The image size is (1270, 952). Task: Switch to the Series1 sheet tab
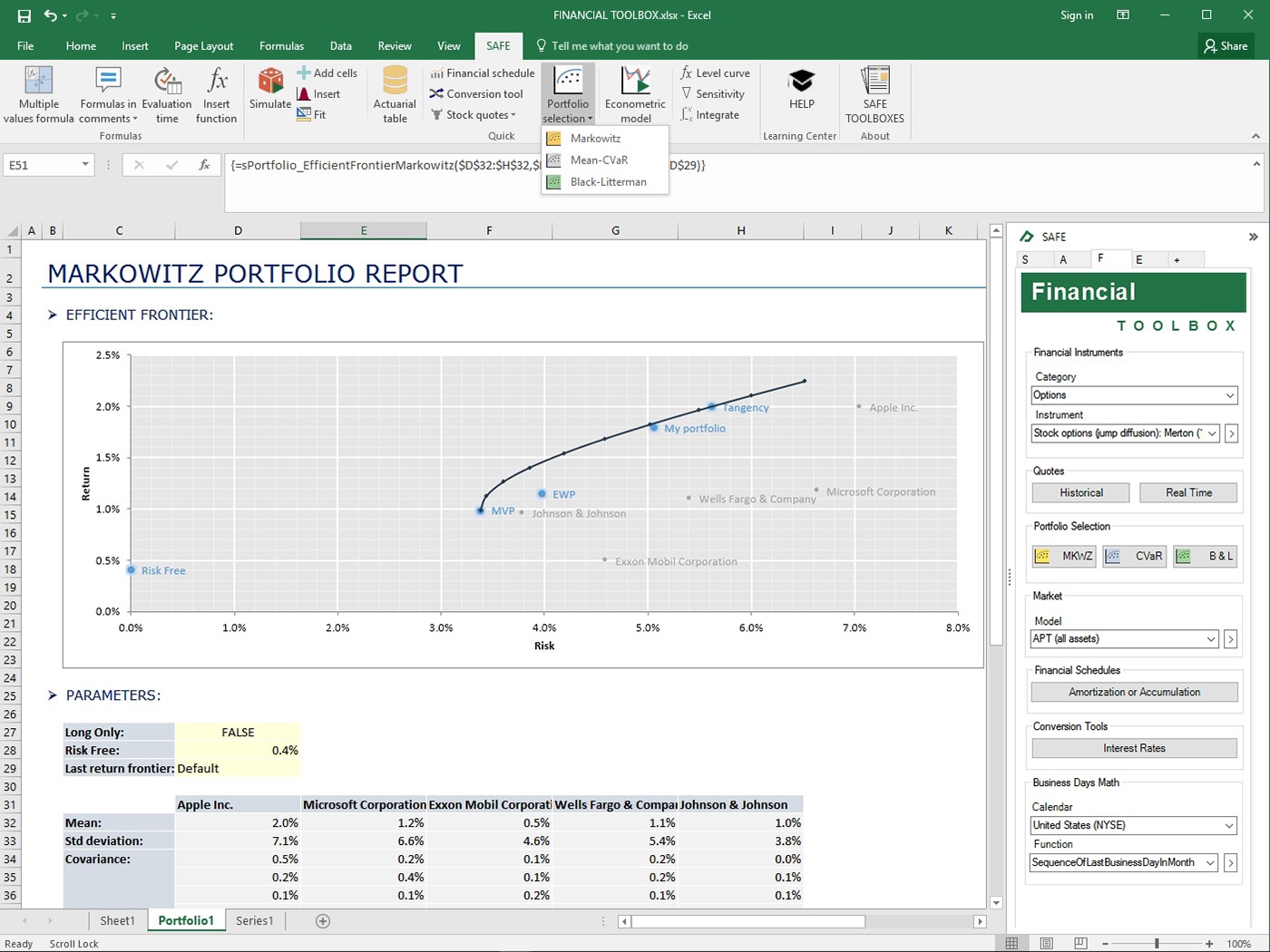(x=254, y=920)
